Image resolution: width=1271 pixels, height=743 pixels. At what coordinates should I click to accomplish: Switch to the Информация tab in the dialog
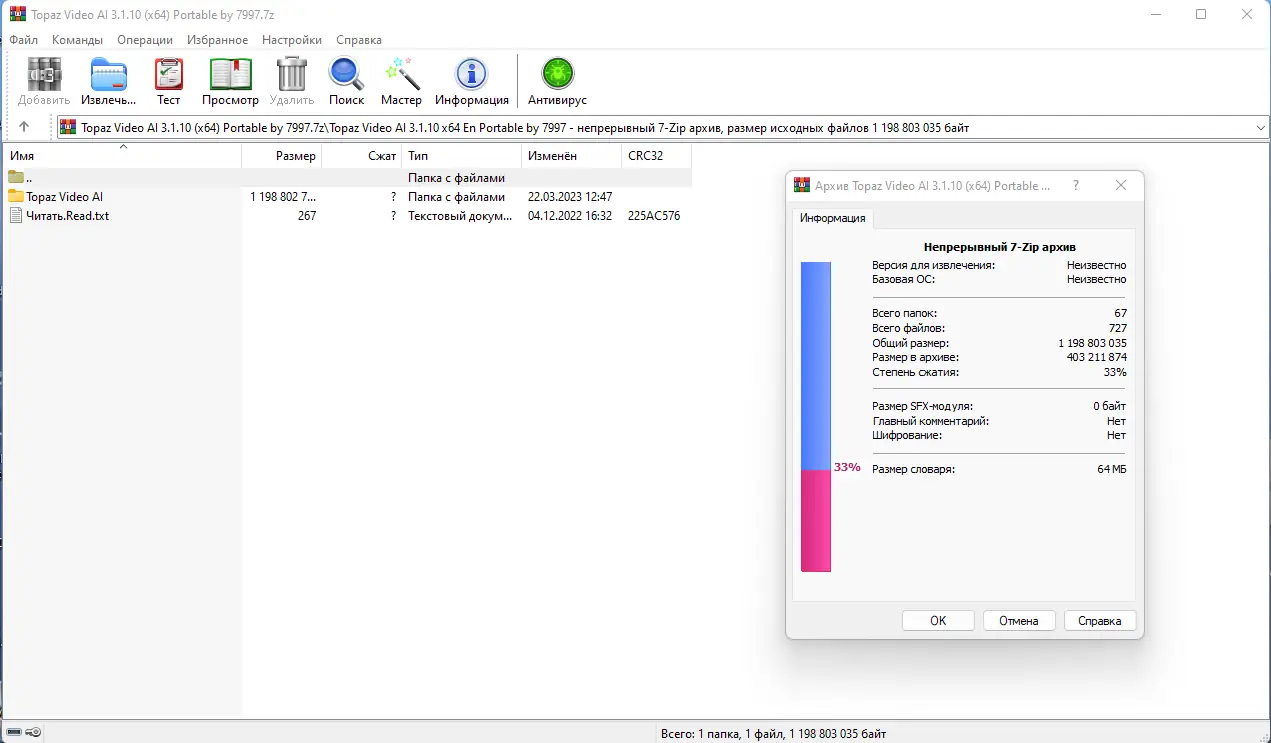pos(832,218)
